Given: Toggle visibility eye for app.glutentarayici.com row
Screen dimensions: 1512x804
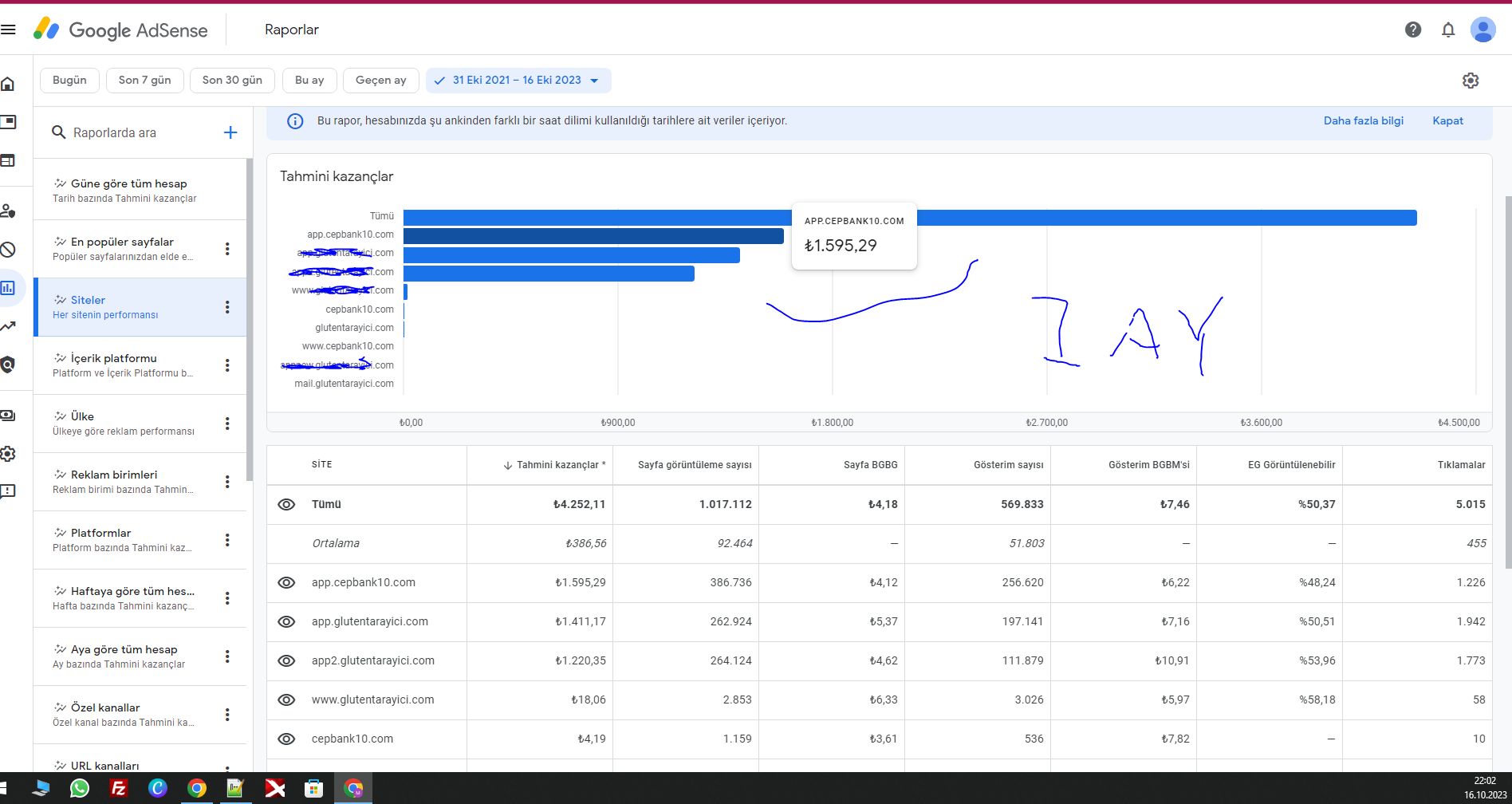Looking at the screenshot, I should 286,621.
